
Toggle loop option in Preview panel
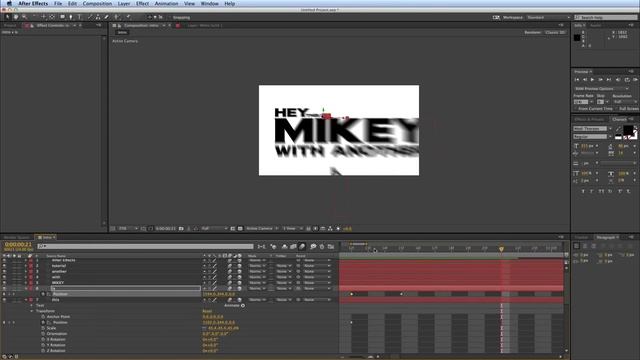tap(627, 80)
